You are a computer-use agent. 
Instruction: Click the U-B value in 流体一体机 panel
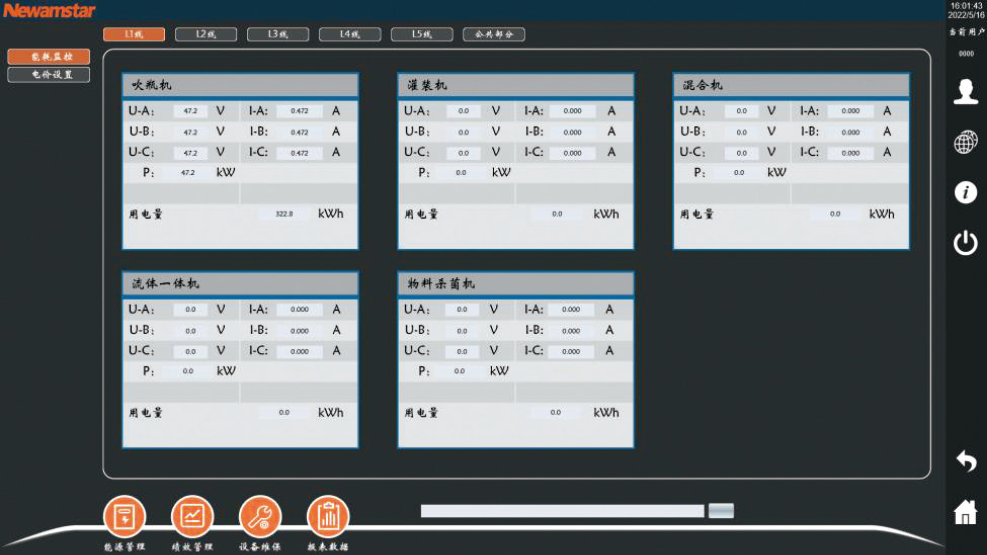coord(191,331)
